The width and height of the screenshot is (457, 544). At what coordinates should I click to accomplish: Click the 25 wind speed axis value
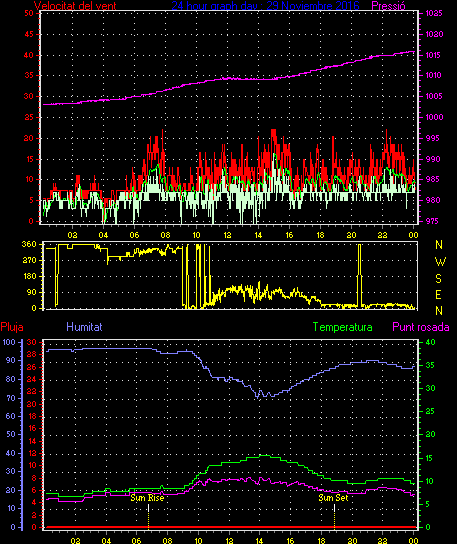(29, 117)
